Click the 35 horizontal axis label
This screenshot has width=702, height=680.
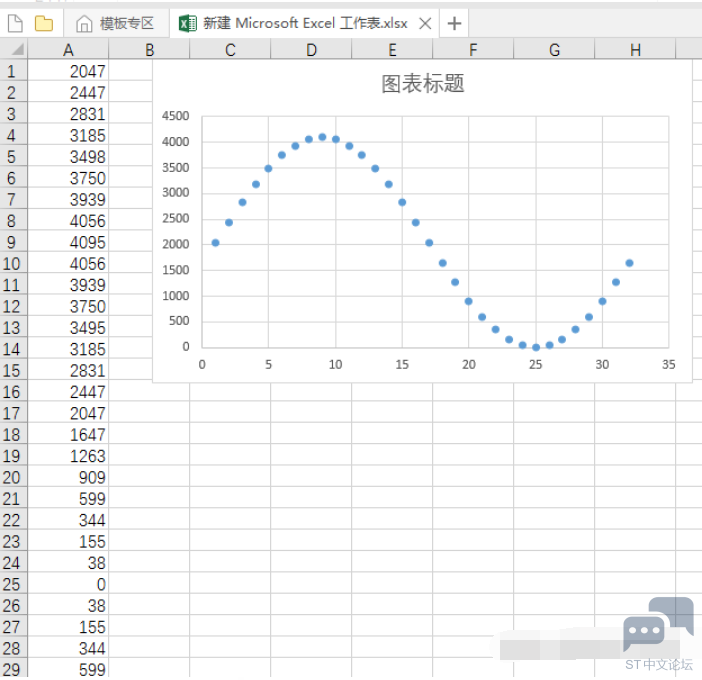tap(668, 364)
